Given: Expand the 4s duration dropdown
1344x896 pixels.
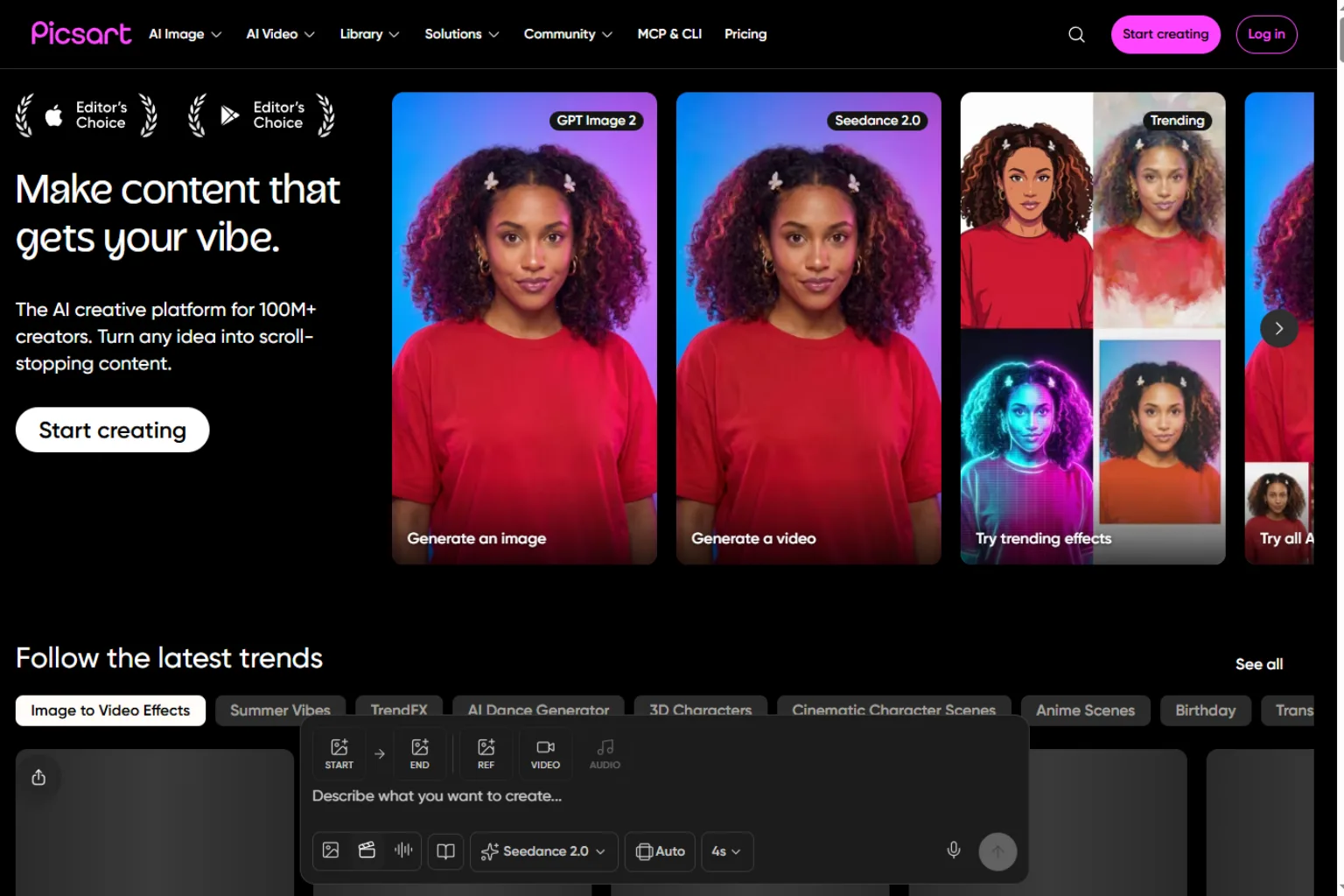Looking at the screenshot, I should coord(726,851).
